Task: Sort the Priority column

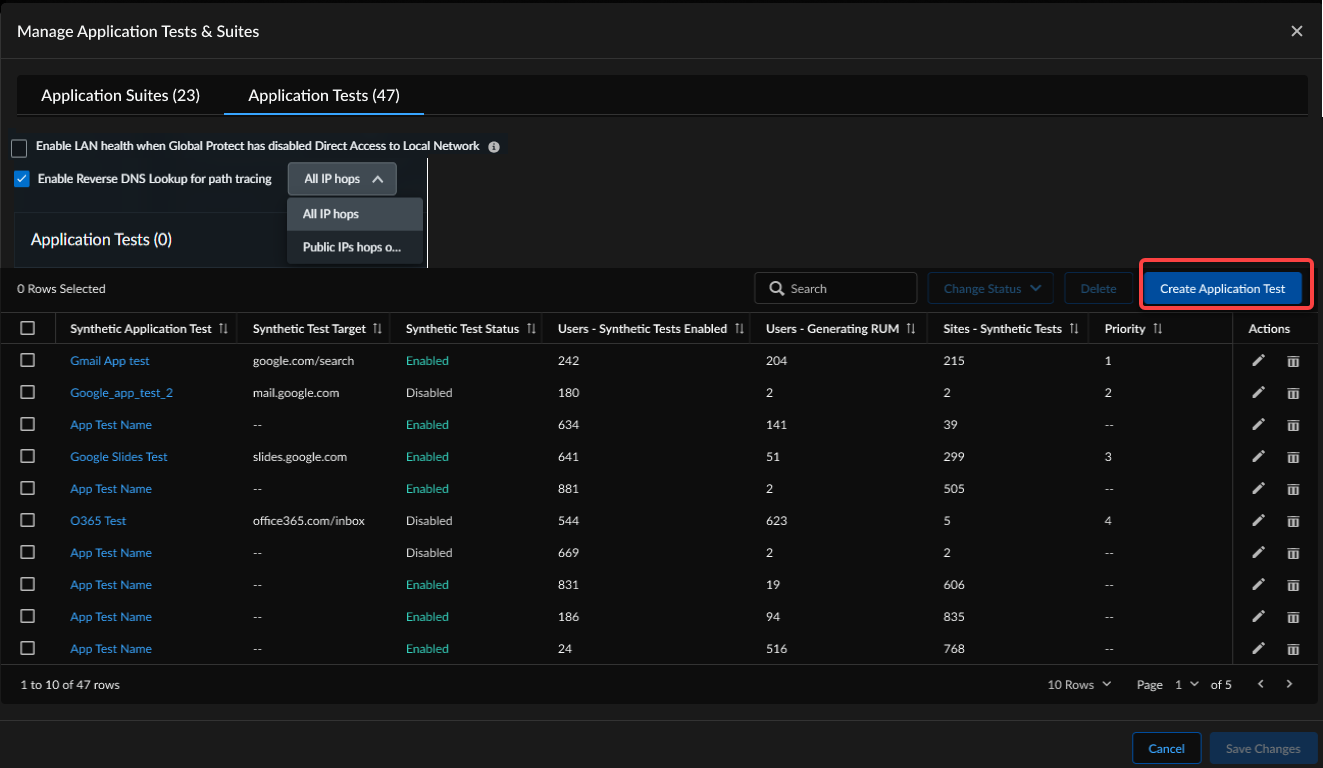Action: click(x=1158, y=329)
